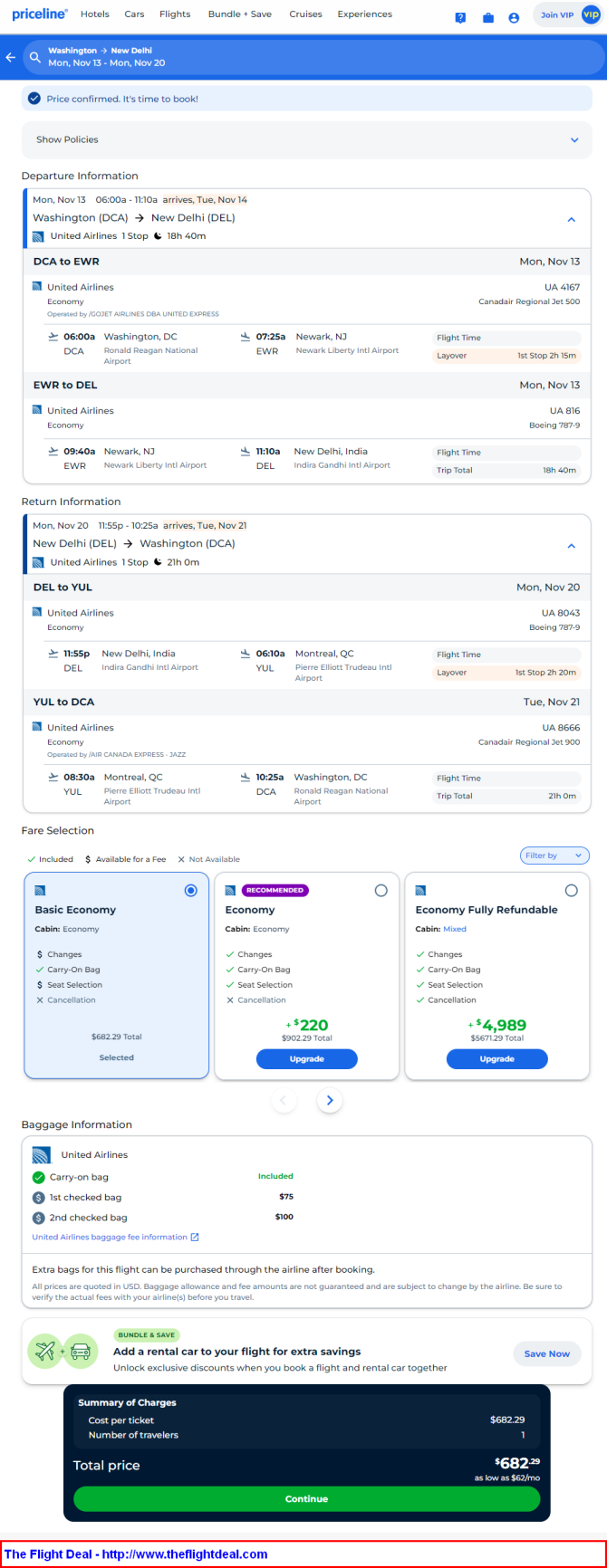Click the $5671.29 Total price text
This screenshot has width=607, height=1568.
(496, 1038)
